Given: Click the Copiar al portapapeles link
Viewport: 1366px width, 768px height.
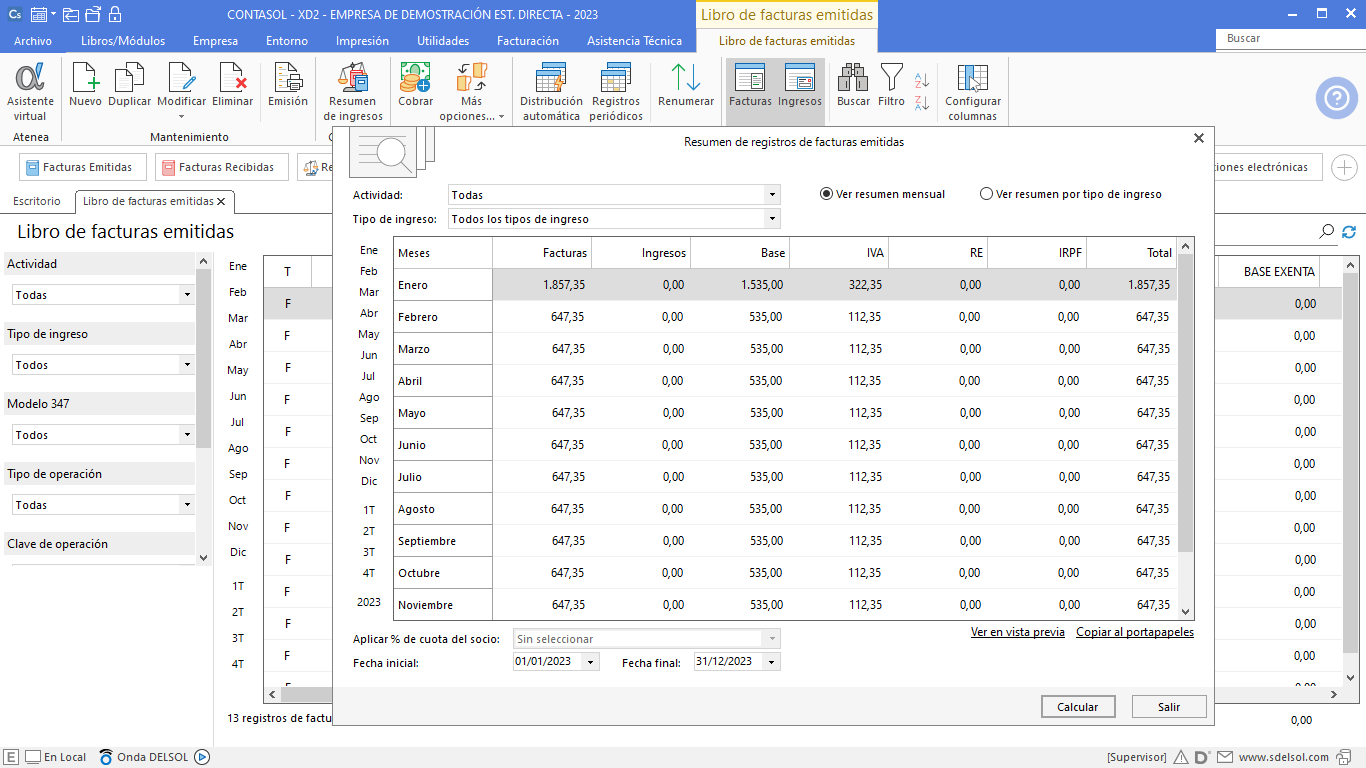Looking at the screenshot, I should click(1134, 632).
